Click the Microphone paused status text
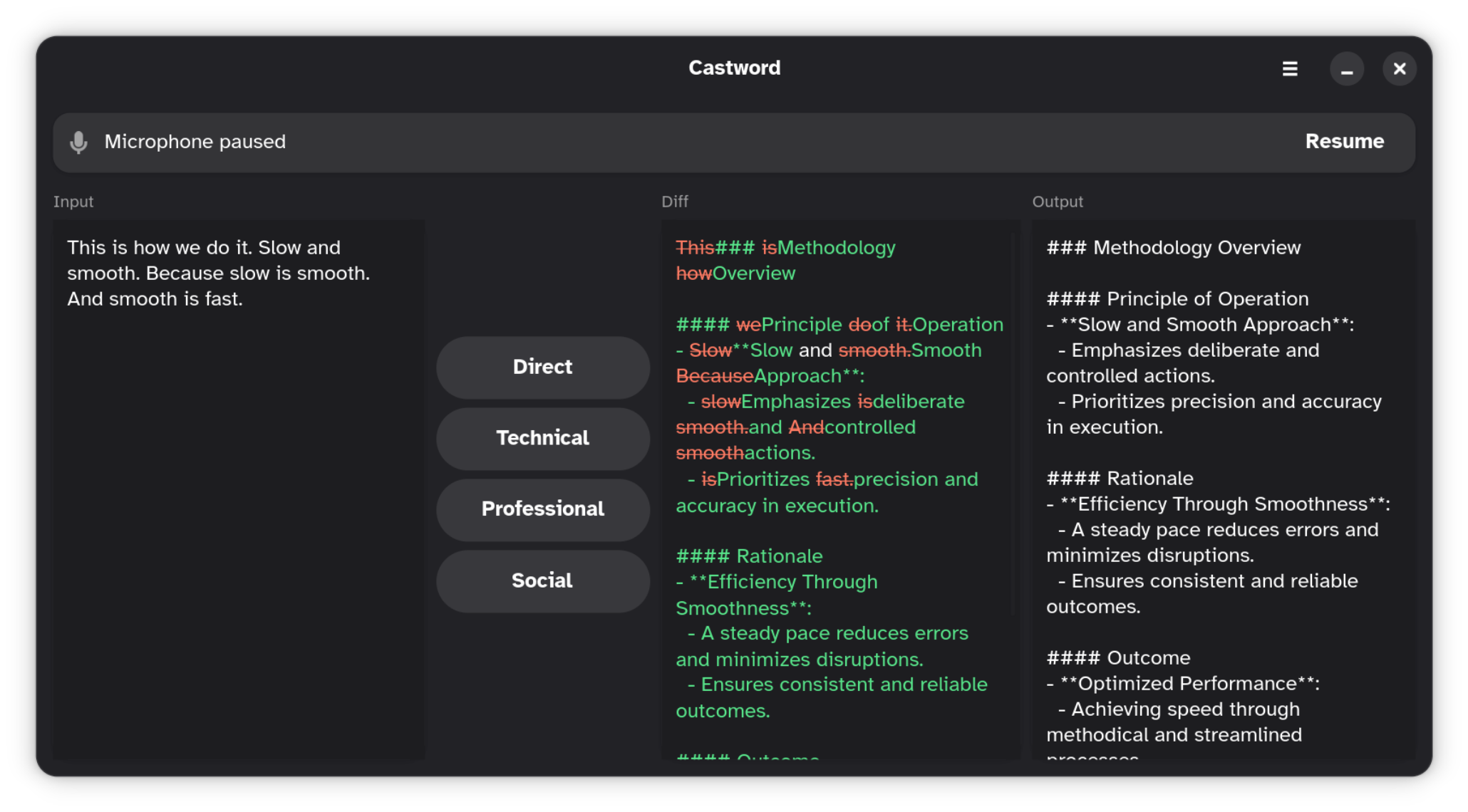This screenshot has height=812, width=1468. pos(195,142)
